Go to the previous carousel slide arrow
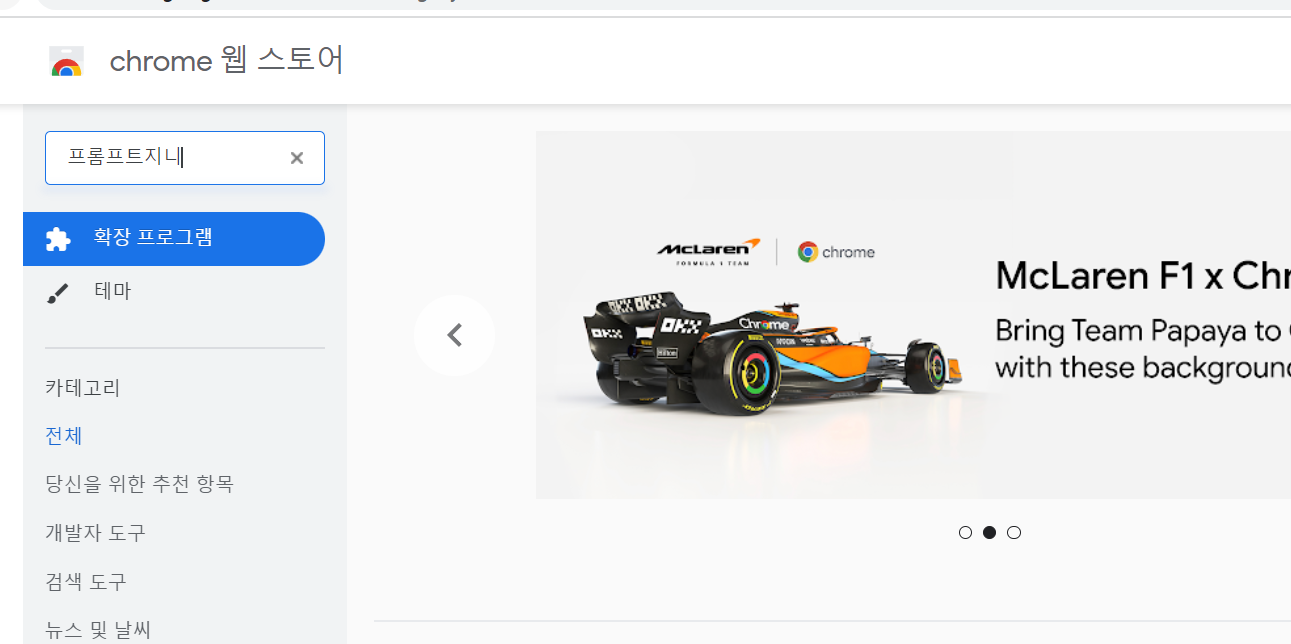The image size is (1291, 644). click(454, 335)
